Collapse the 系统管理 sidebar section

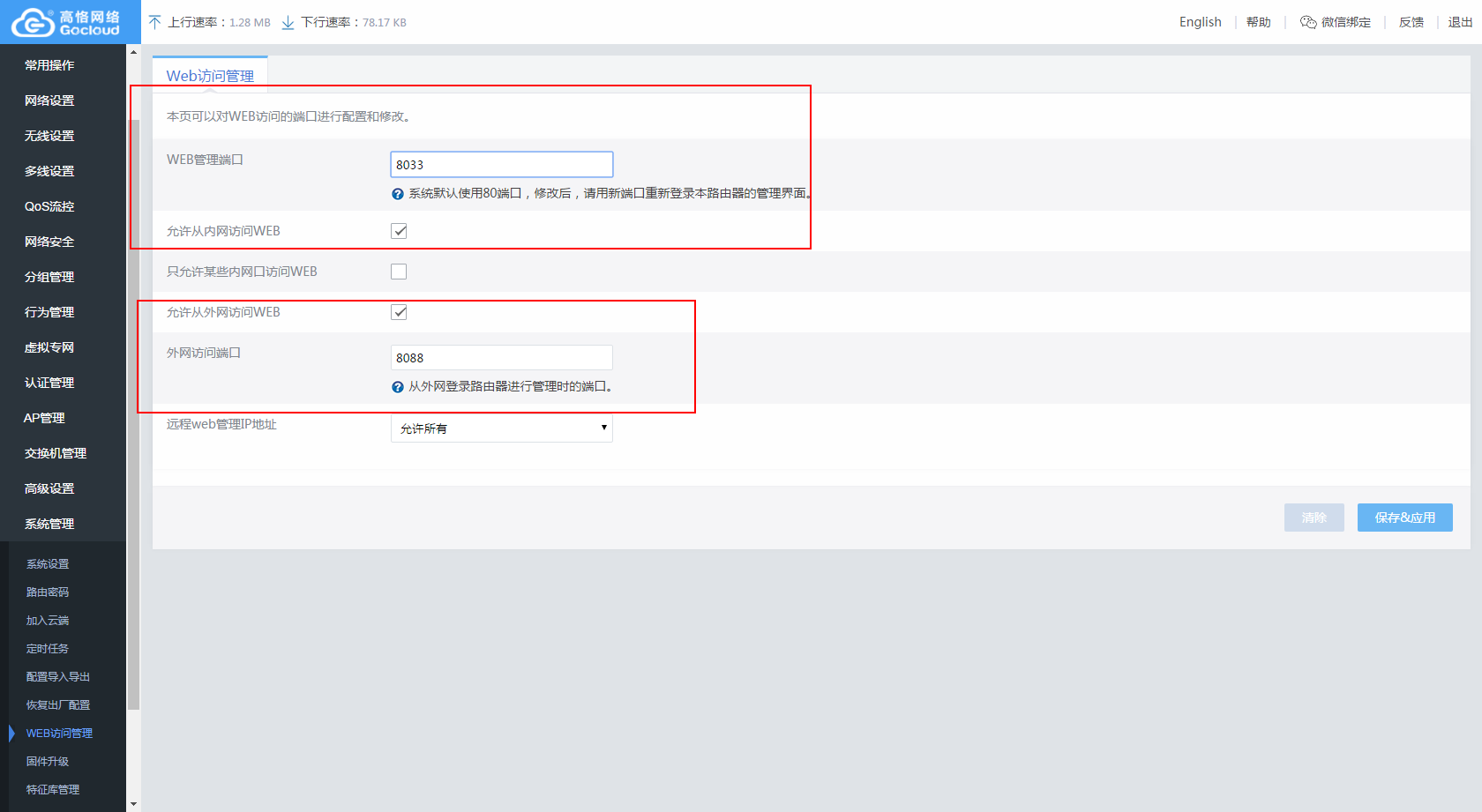[49, 524]
